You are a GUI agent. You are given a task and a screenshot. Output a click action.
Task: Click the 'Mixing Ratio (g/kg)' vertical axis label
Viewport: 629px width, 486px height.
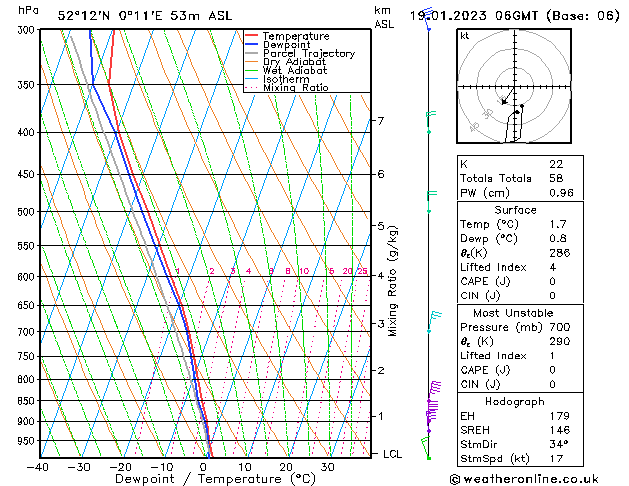point(392,281)
